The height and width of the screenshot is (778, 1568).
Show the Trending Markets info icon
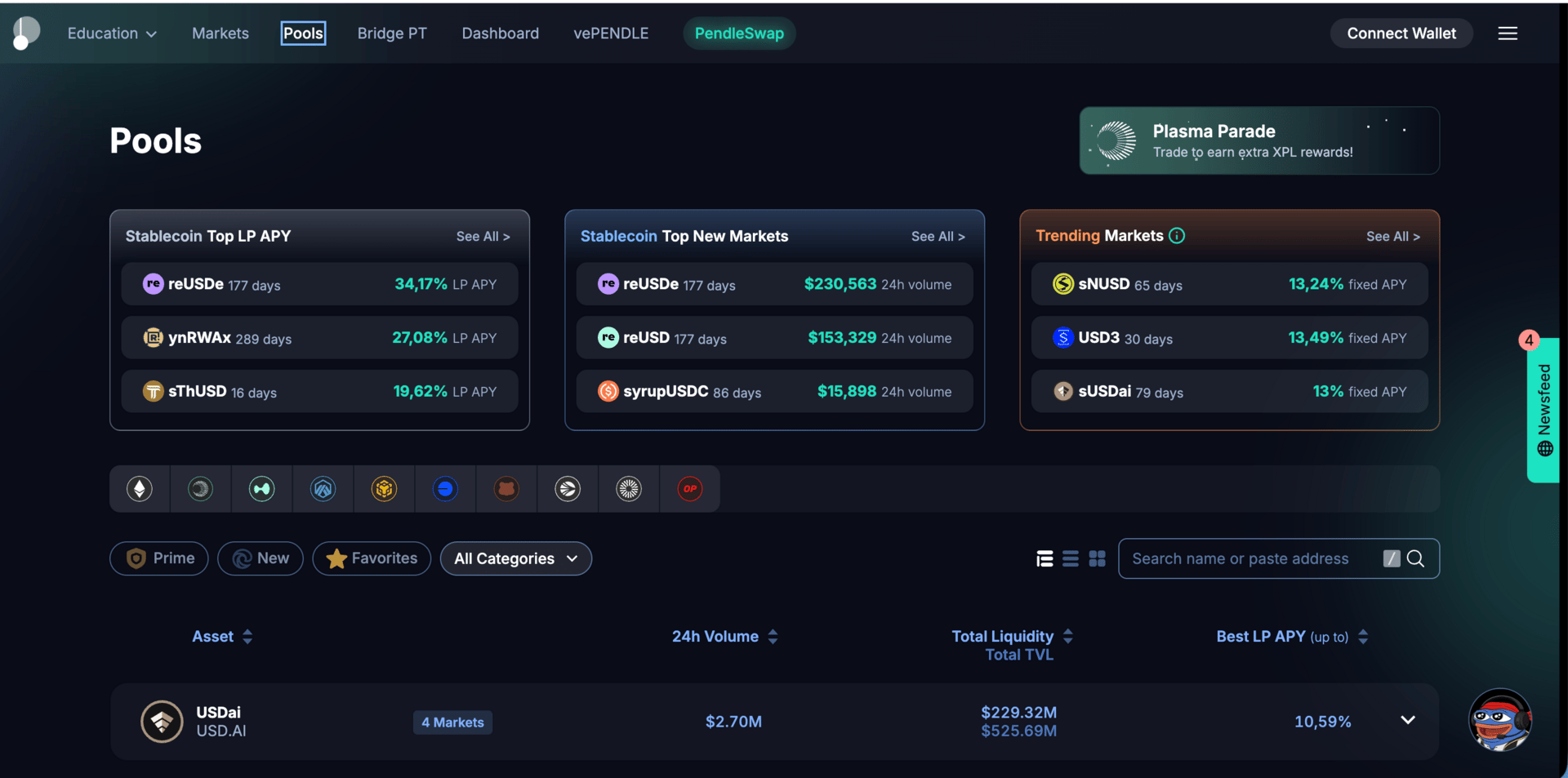click(x=1177, y=235)
